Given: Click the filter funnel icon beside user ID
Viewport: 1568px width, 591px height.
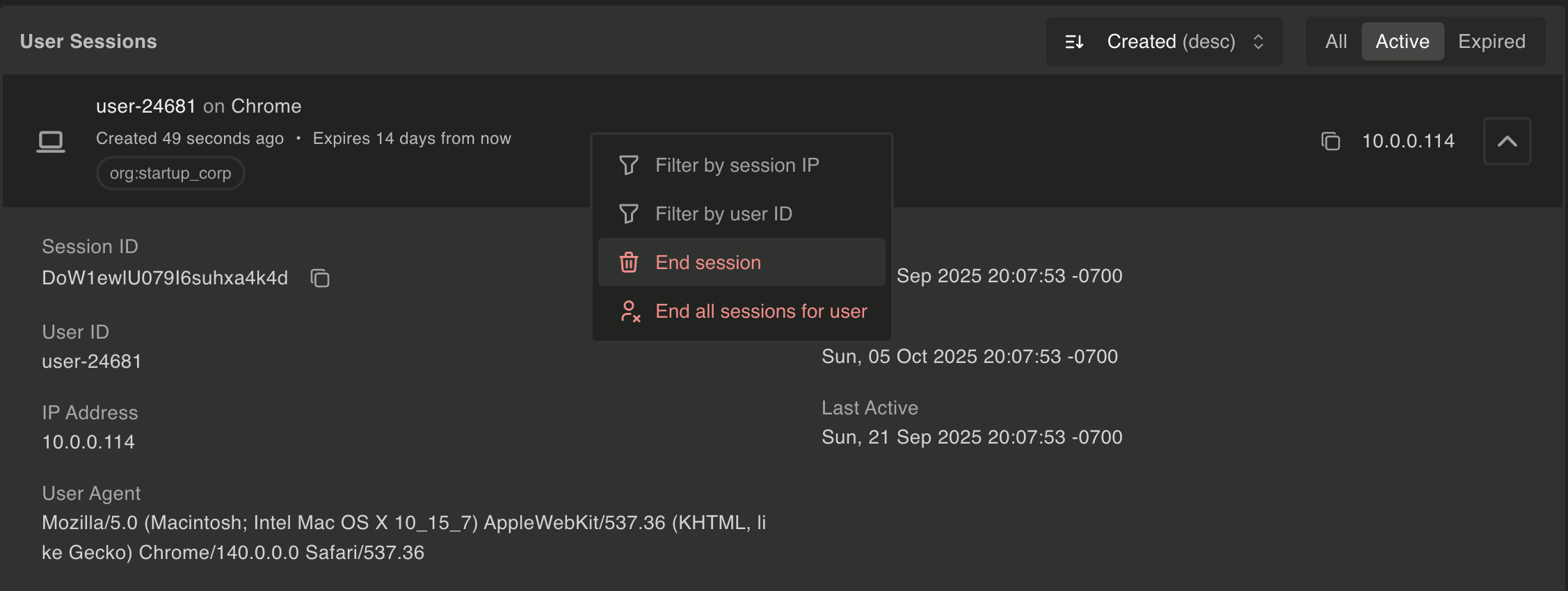Looking at the screenshot, I should click(x=629, y=213).
